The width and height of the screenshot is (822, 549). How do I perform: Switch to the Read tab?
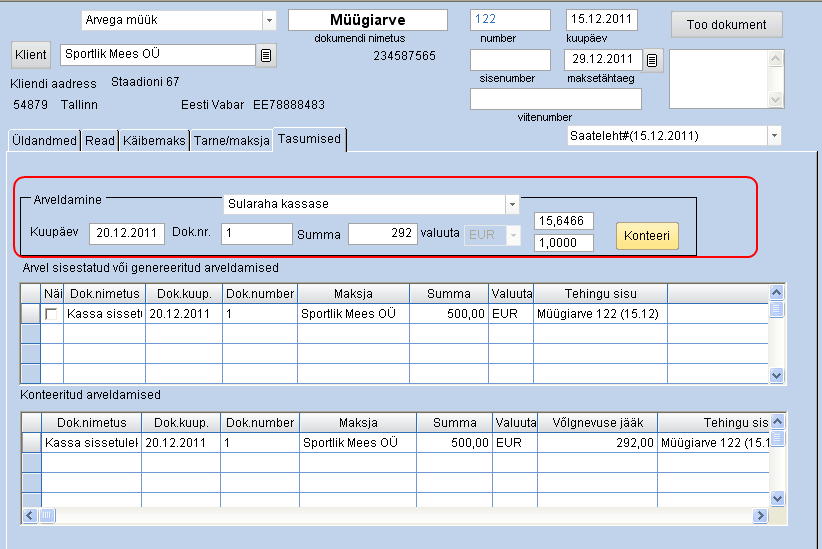click(100, 141)
